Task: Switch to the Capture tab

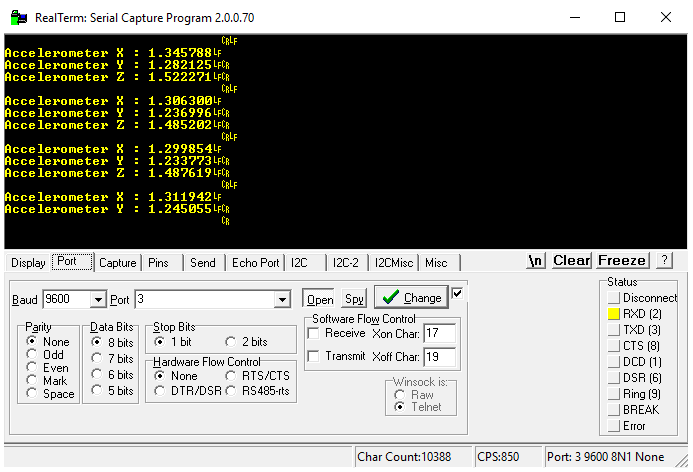Action: click(x=117, y=263)
